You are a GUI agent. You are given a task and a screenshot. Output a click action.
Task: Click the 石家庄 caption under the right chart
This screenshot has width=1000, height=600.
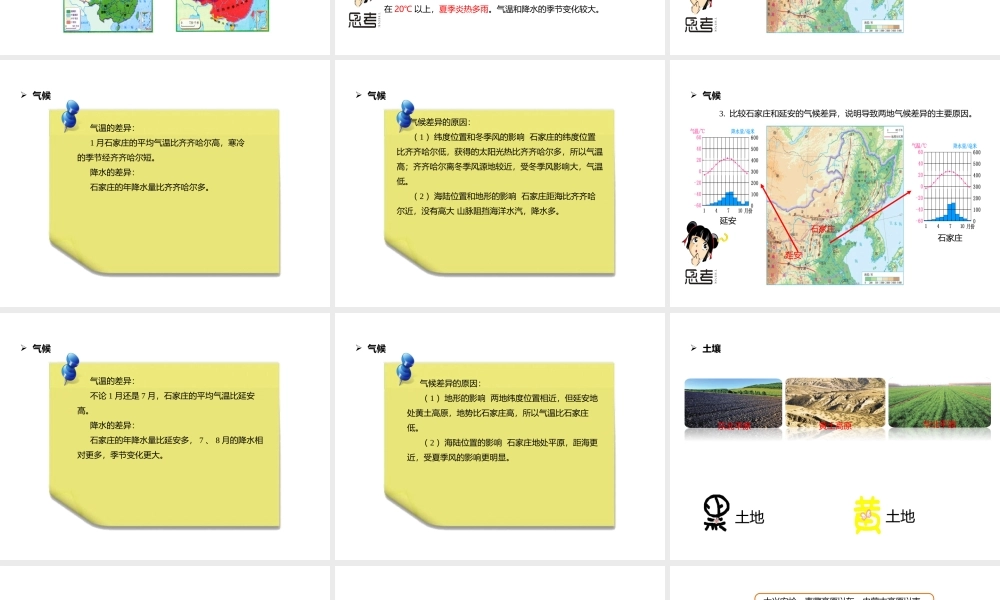[x=950, y=238]
